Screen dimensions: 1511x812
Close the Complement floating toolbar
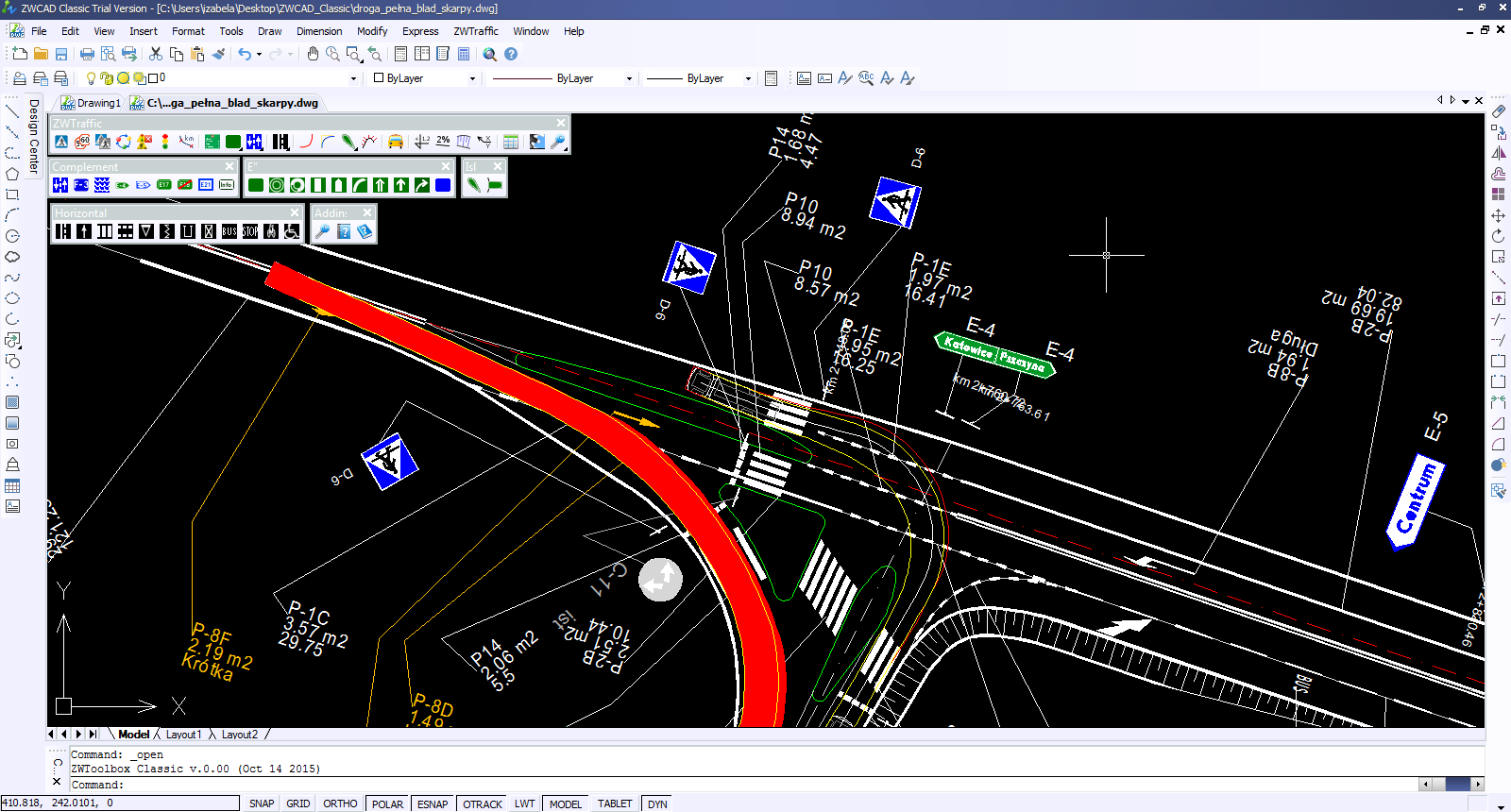(229, 166)
